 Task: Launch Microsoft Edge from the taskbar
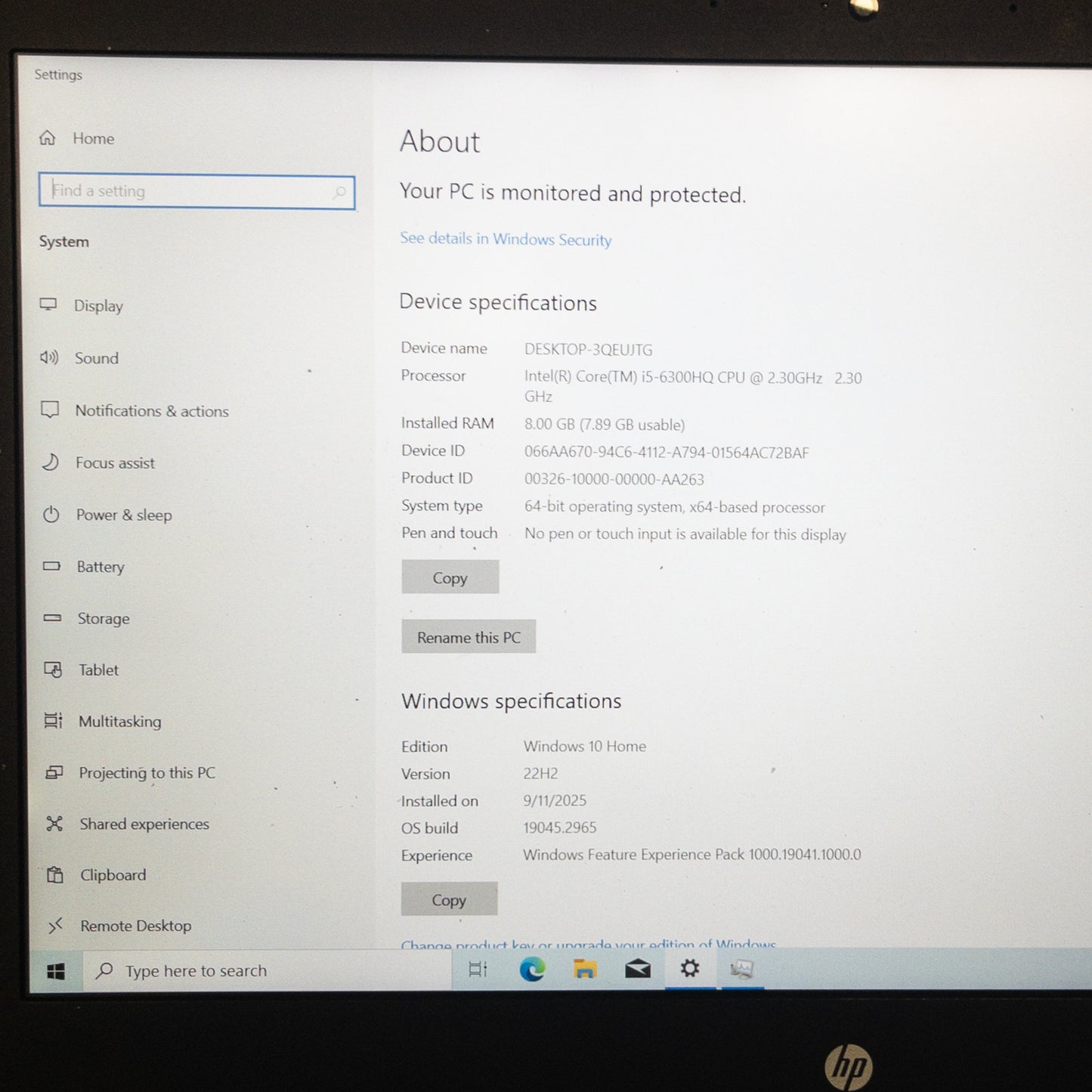[x=532, y=969]
